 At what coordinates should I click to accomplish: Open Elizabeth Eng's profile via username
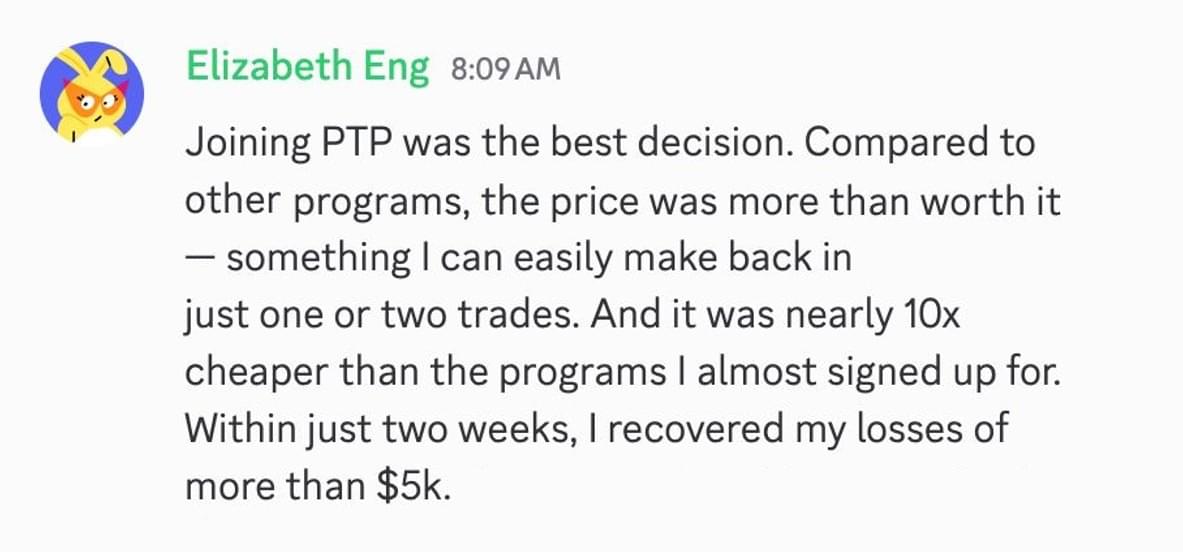pos(307,67)
